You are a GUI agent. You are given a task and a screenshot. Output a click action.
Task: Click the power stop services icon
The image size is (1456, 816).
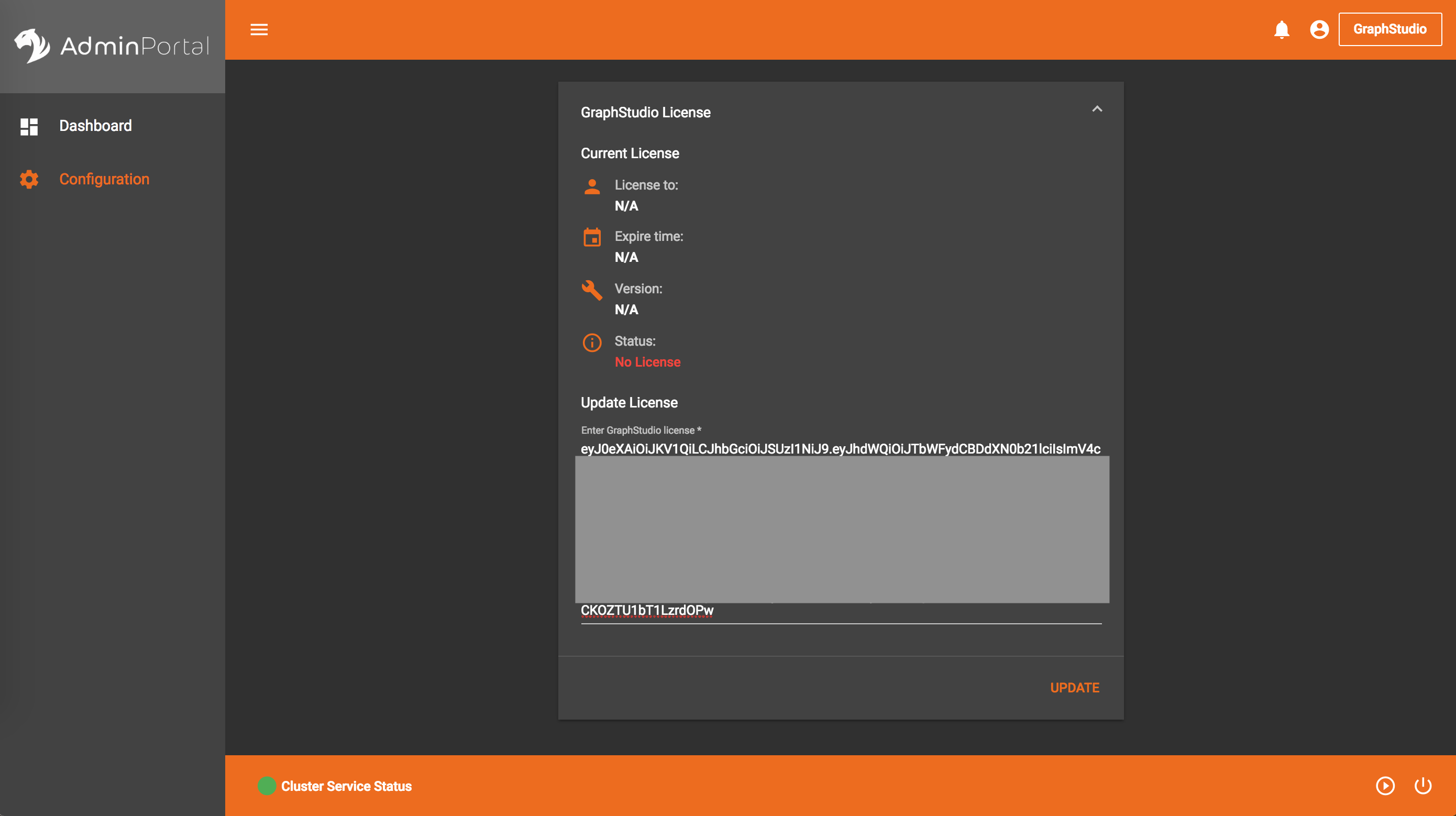[x=1422, y=786]
